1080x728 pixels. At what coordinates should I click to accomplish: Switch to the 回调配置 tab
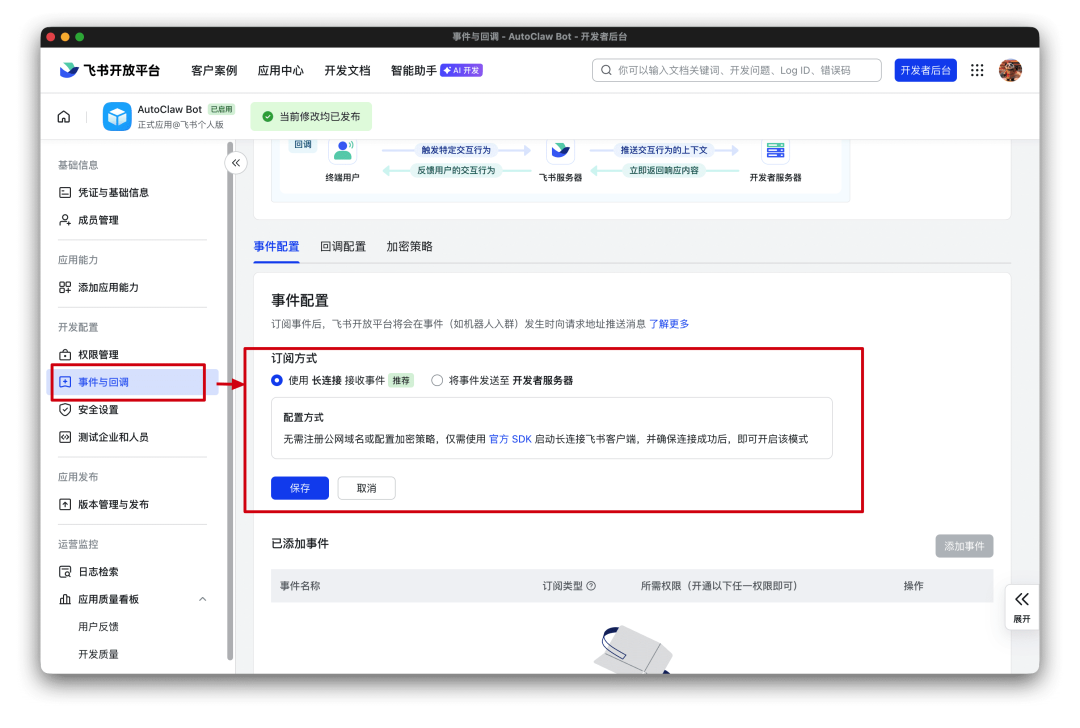(344, 246)
